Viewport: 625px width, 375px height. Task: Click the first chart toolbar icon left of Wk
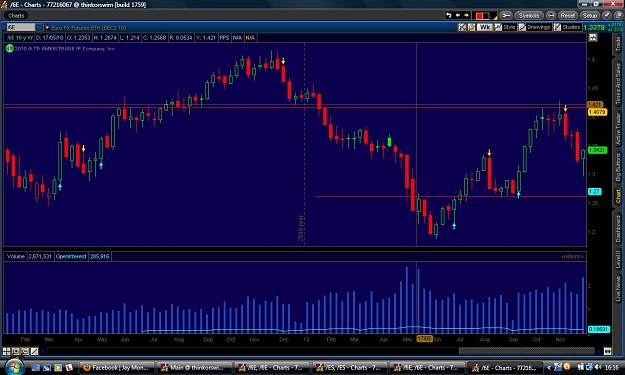[462, 27]
